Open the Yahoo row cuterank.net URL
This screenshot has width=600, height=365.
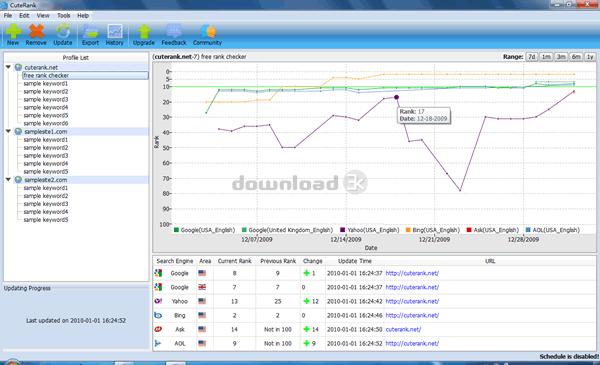[x=412, y=301]
